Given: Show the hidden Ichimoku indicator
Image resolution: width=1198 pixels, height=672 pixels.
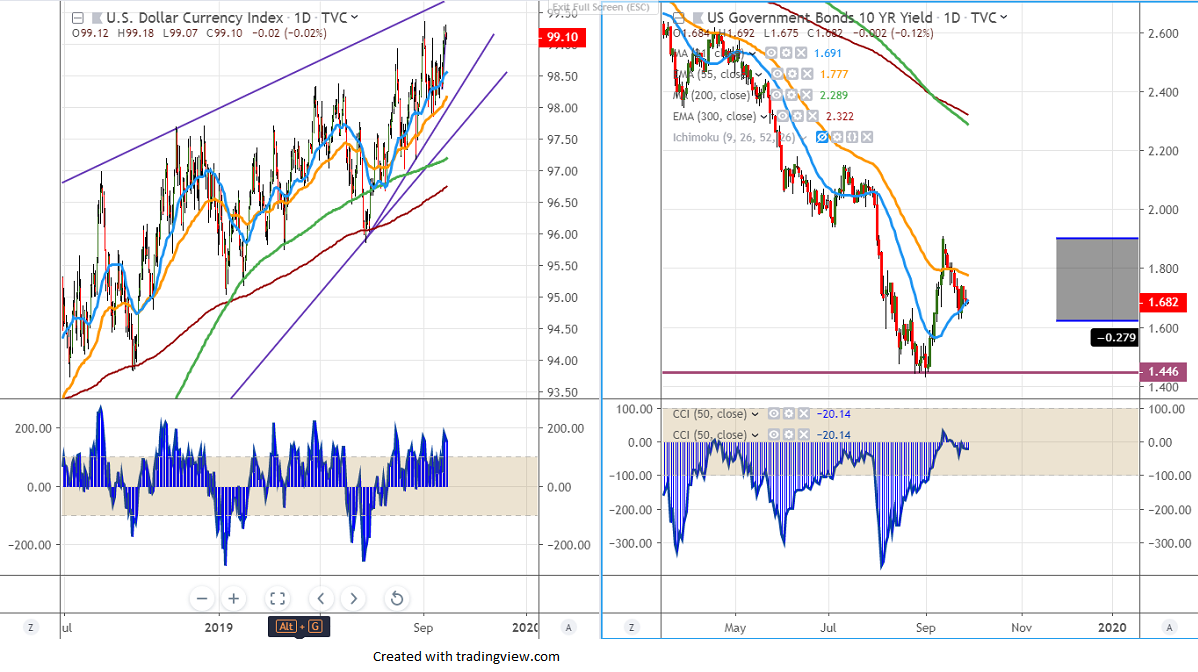Looking at the screenshot, I should tap(822, 137).
